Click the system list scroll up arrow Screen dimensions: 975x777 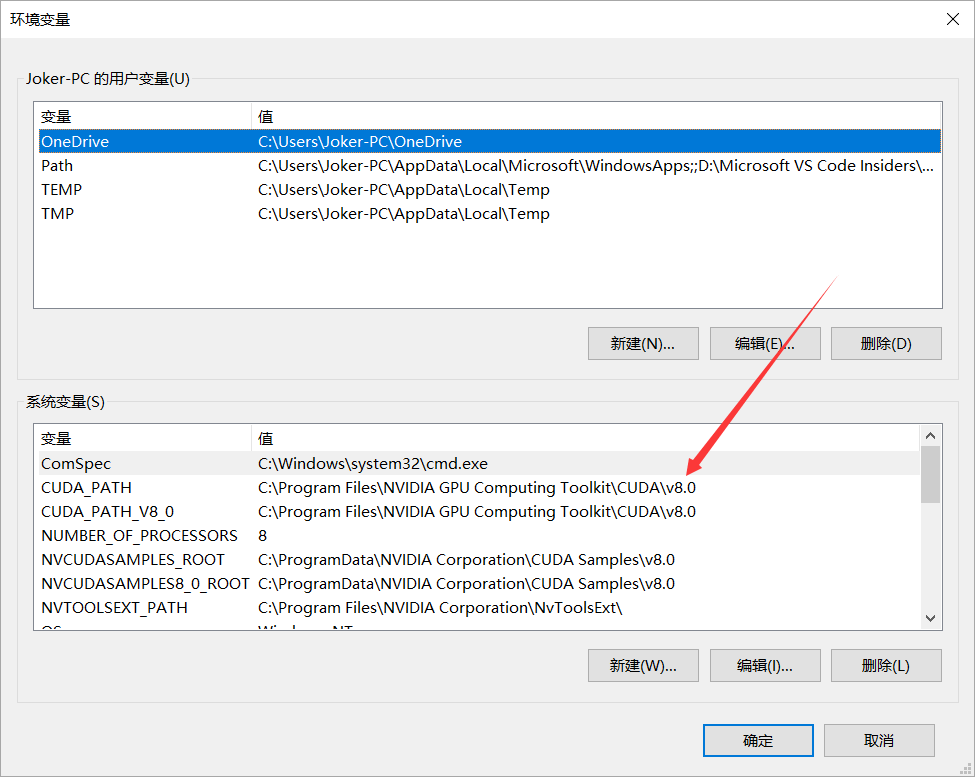[930, 436]
